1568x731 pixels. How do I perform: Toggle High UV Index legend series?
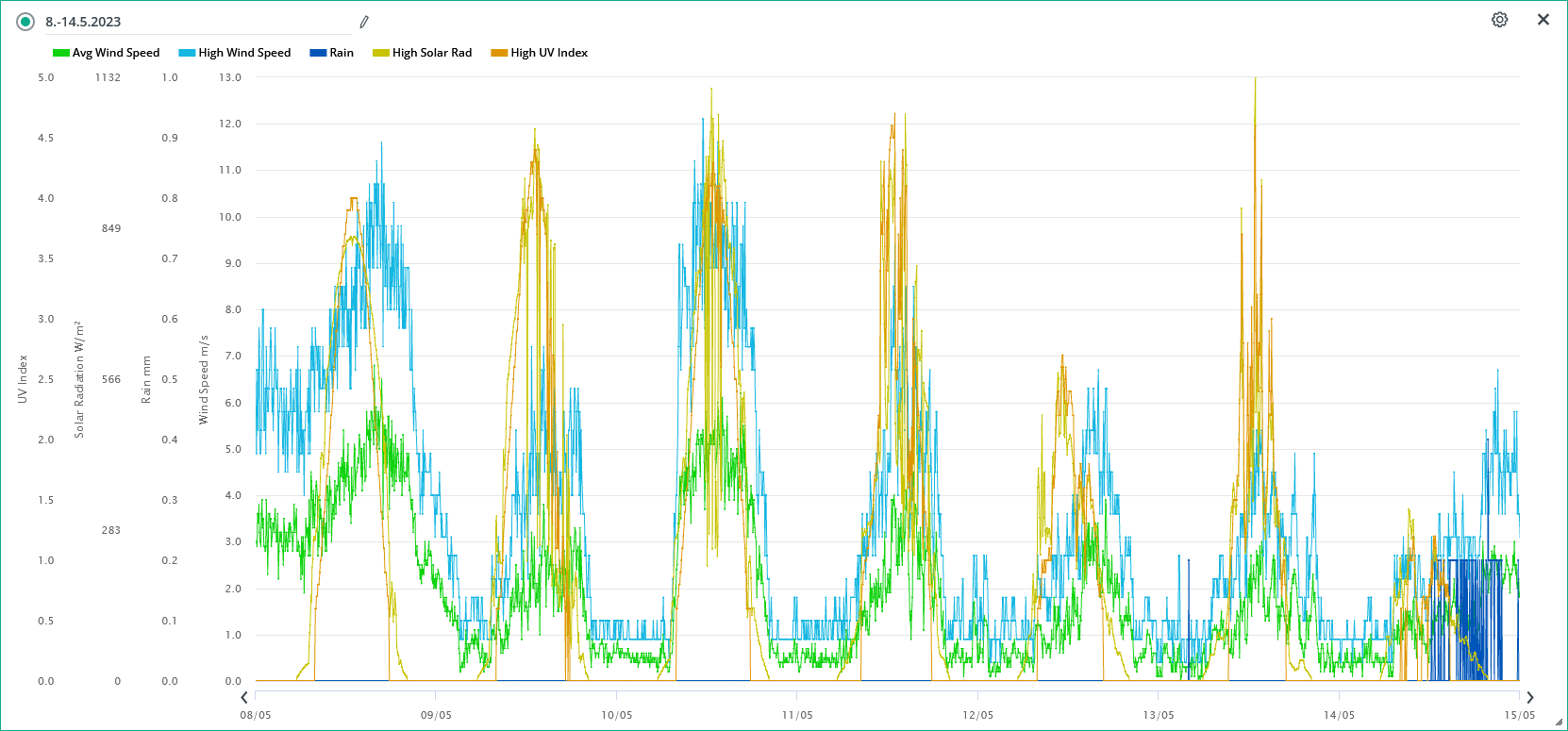[540, 53]
